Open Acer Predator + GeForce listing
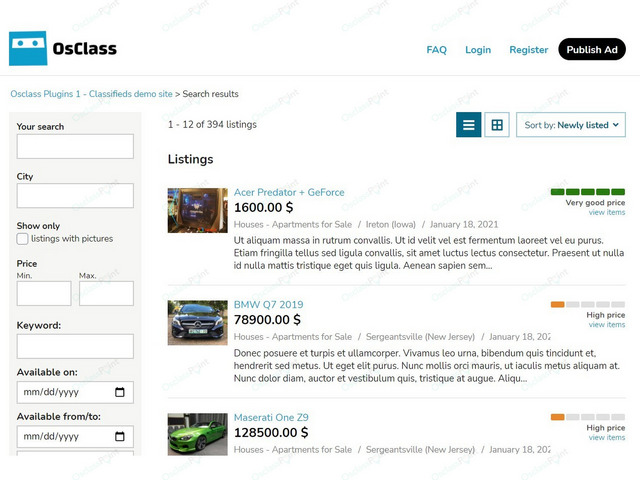The image size is (640, 480). click(x=289, y=192)
